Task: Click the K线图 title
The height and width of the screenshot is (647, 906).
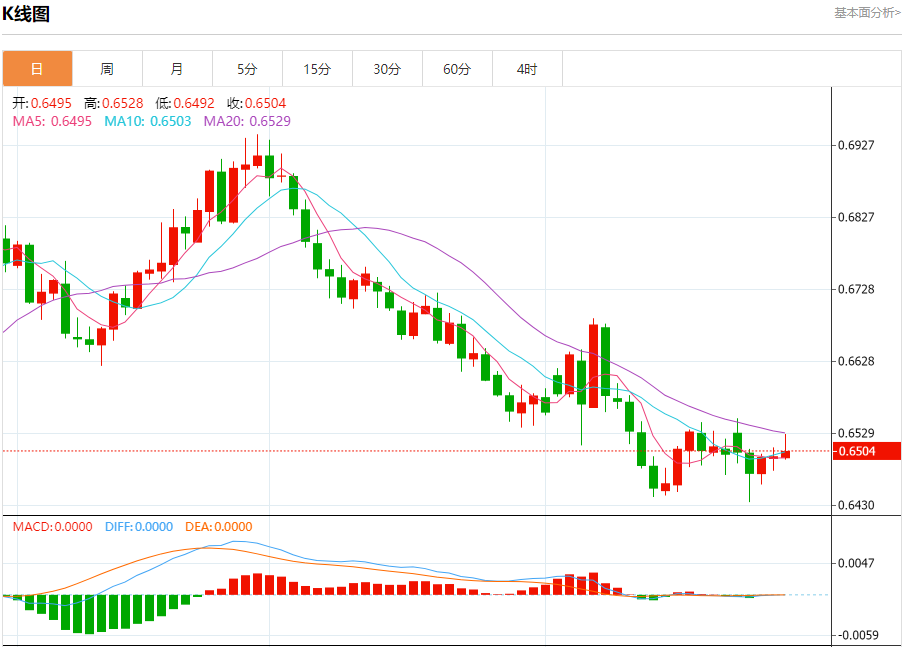Action: point(26,14)
